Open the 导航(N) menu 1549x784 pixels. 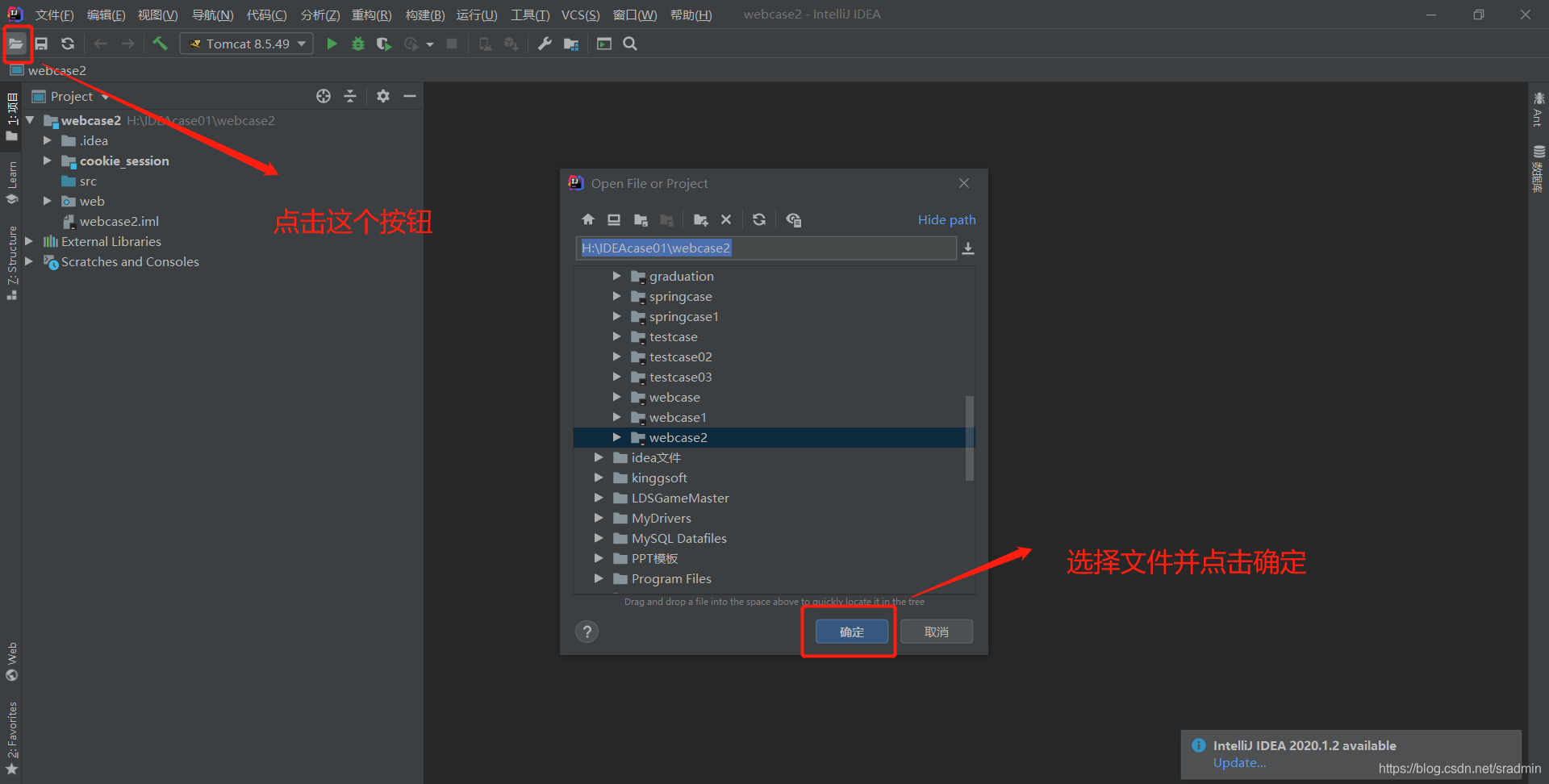pos(212,15)
